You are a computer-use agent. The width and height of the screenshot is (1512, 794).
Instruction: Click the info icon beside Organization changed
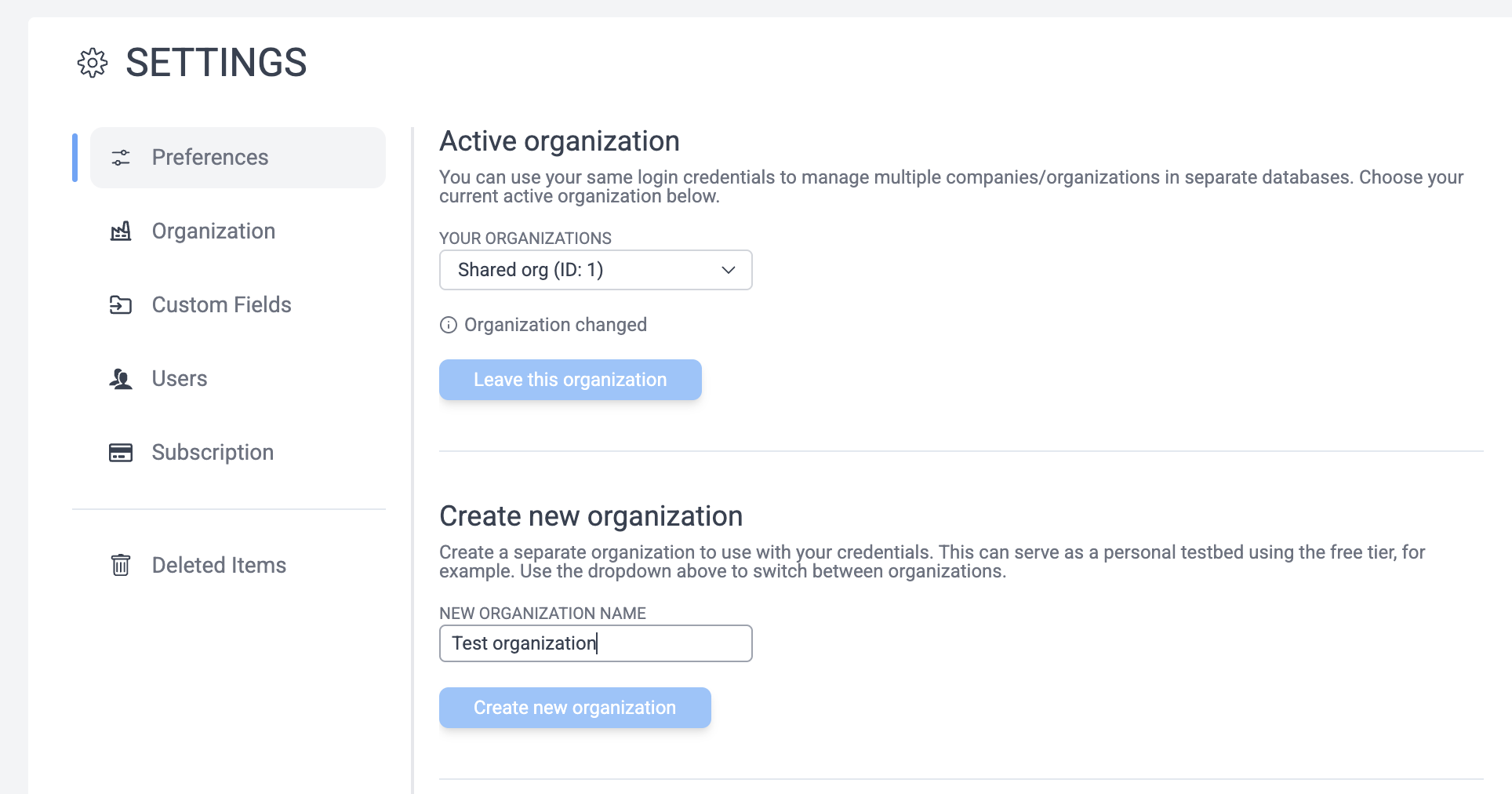click(x=449, y=325)
